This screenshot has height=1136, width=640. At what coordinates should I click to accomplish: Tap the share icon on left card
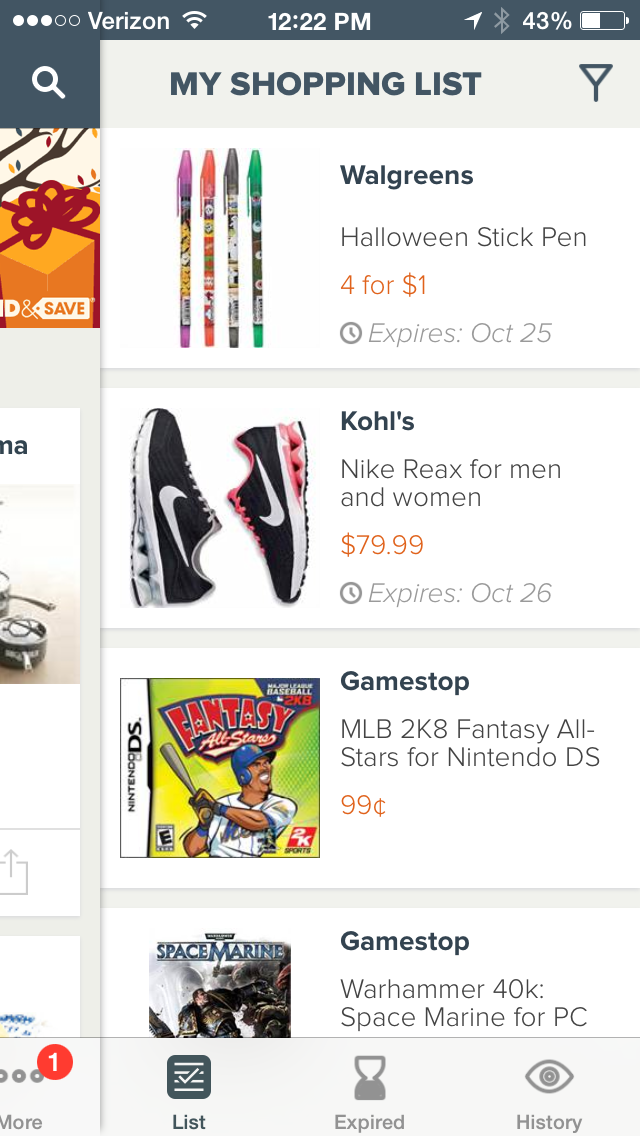click(x=14, y=872)
